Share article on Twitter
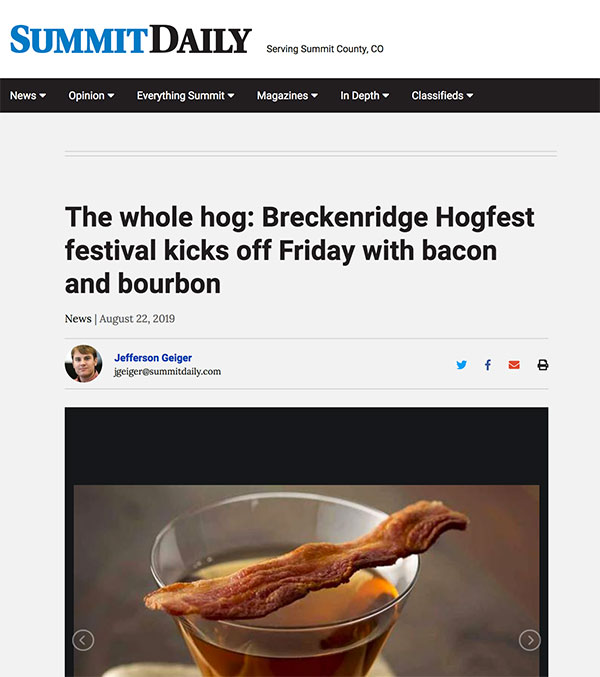 (x=461, y=365)
